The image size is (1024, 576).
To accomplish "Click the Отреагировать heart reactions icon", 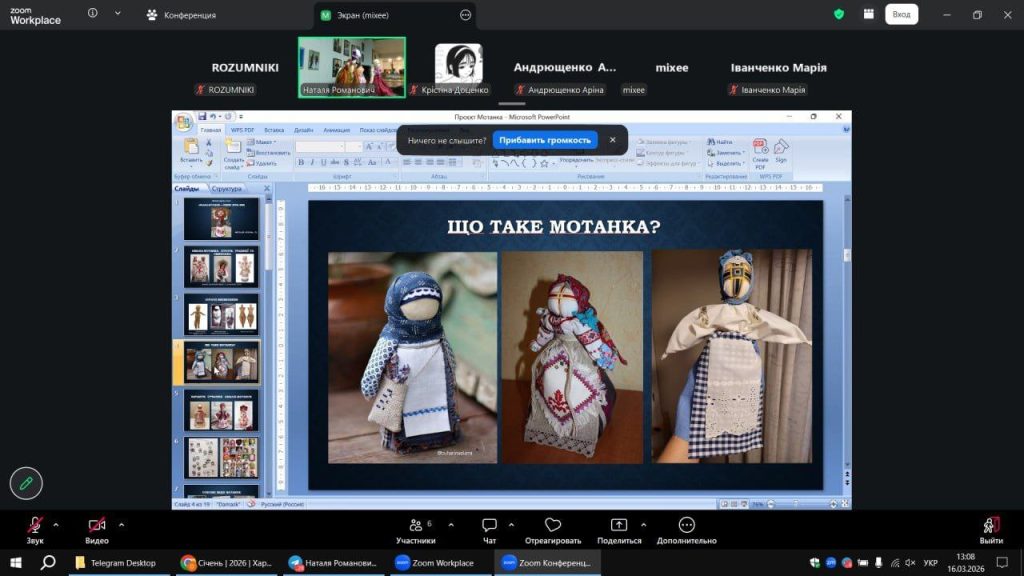I will tap(552, 525).
